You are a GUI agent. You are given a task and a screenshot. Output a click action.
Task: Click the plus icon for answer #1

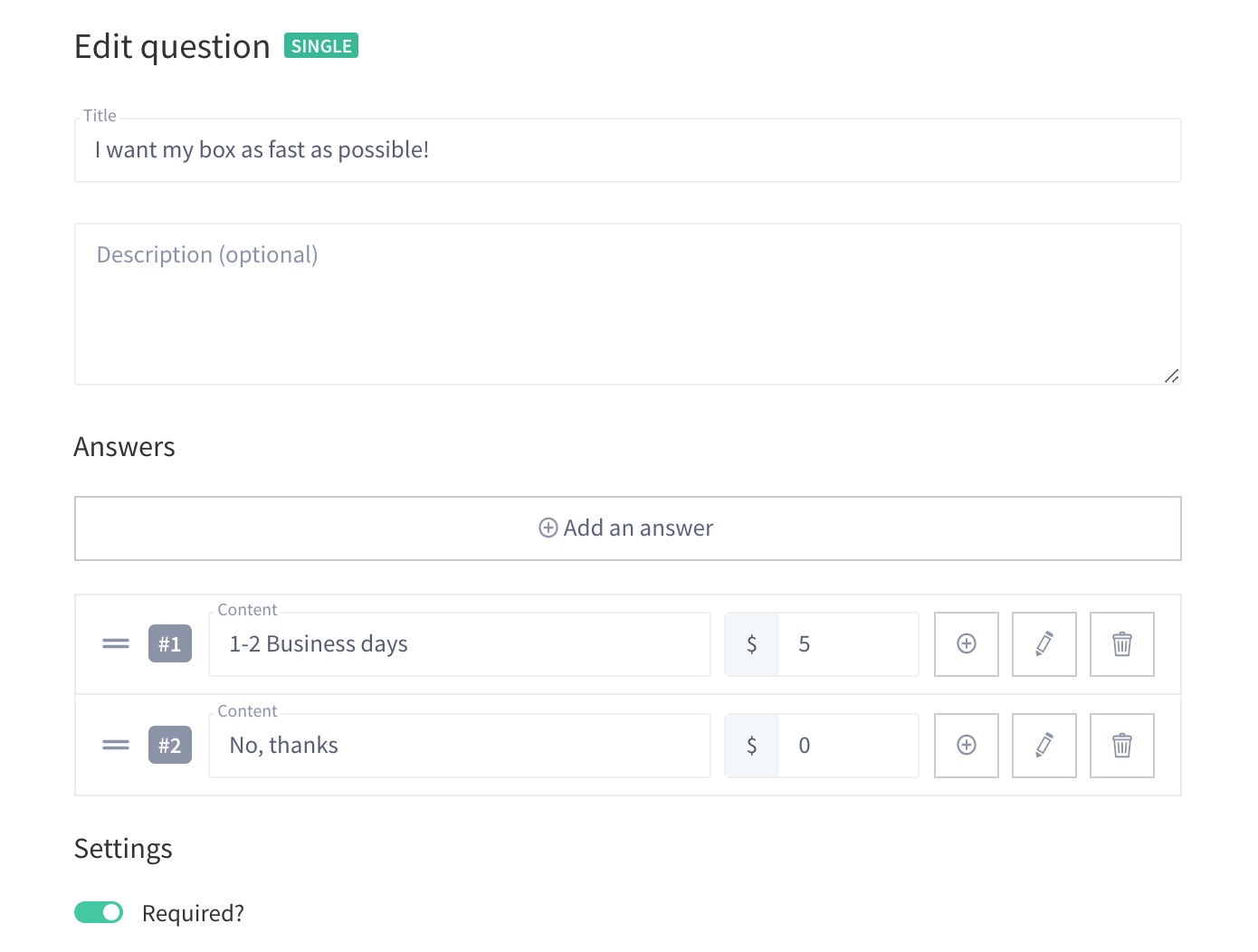pos(967,644)
